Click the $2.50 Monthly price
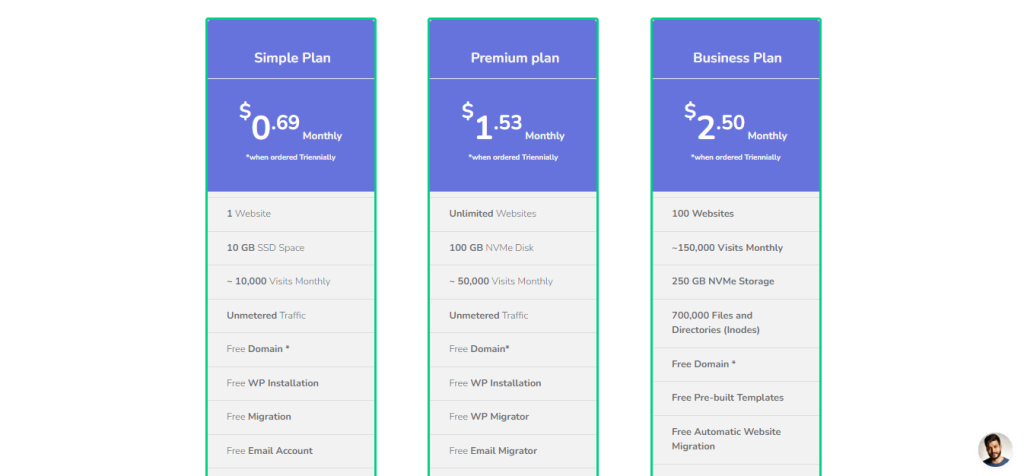1024x476 pixels. 735,125
